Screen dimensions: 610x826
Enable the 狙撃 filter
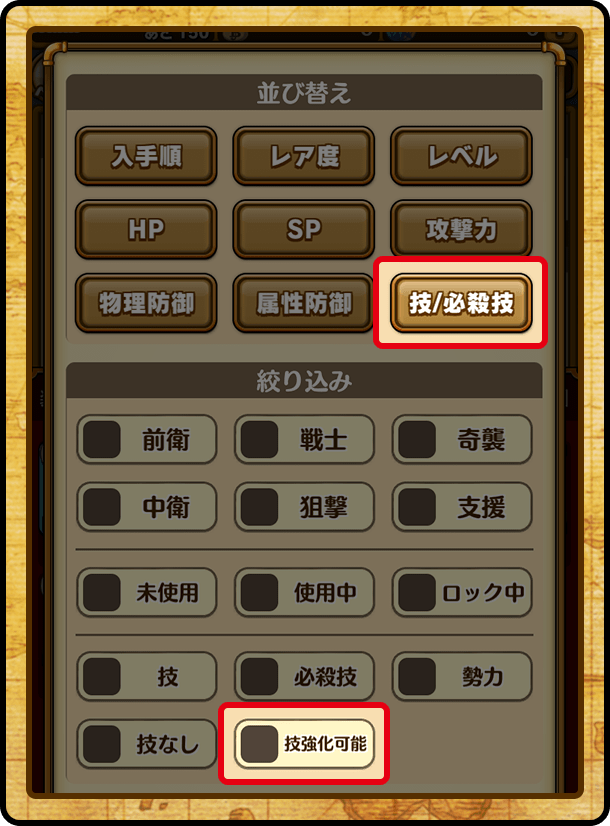304,507
